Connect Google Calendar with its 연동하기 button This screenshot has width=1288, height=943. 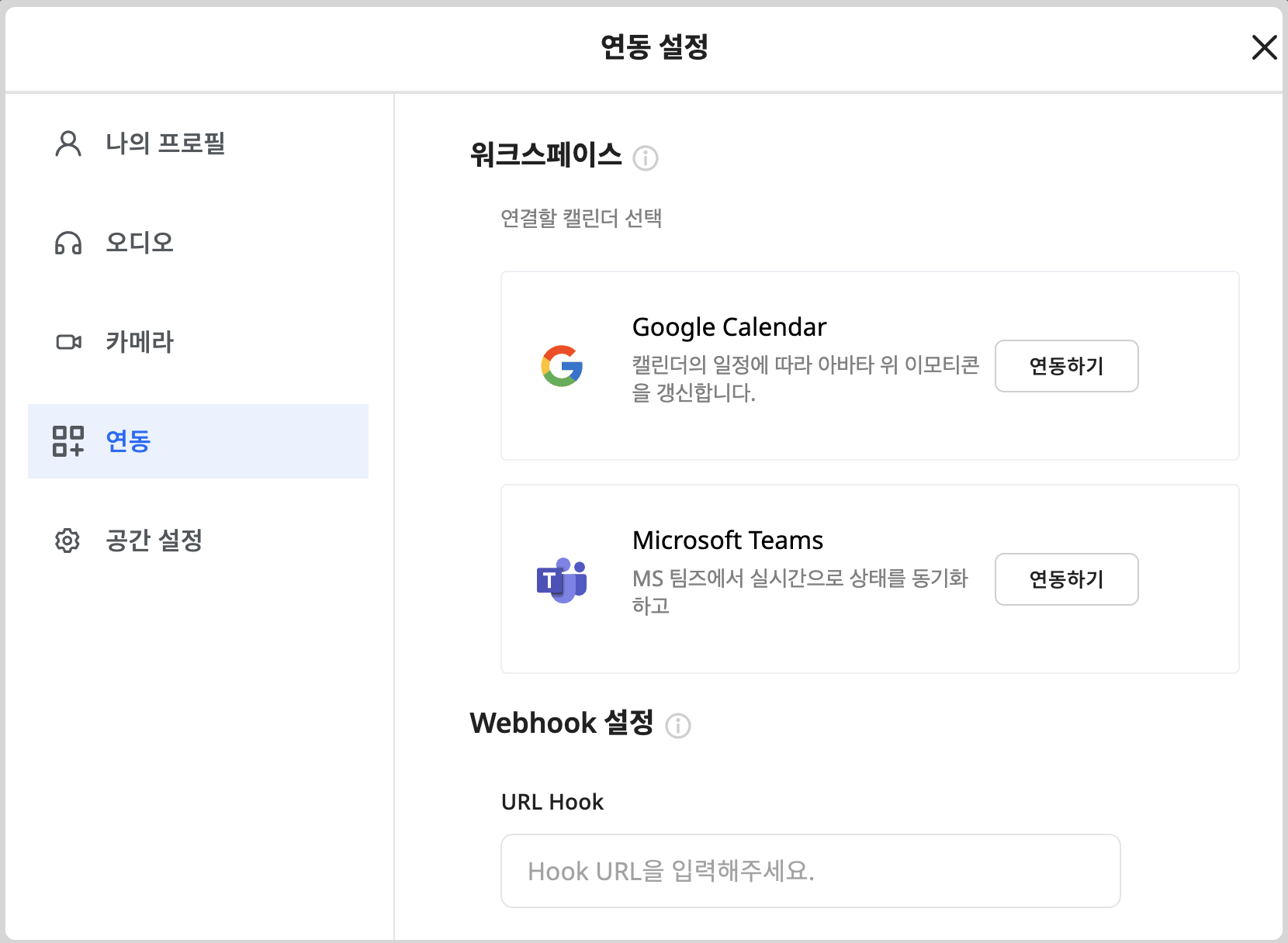click(x=1066, y=366)
